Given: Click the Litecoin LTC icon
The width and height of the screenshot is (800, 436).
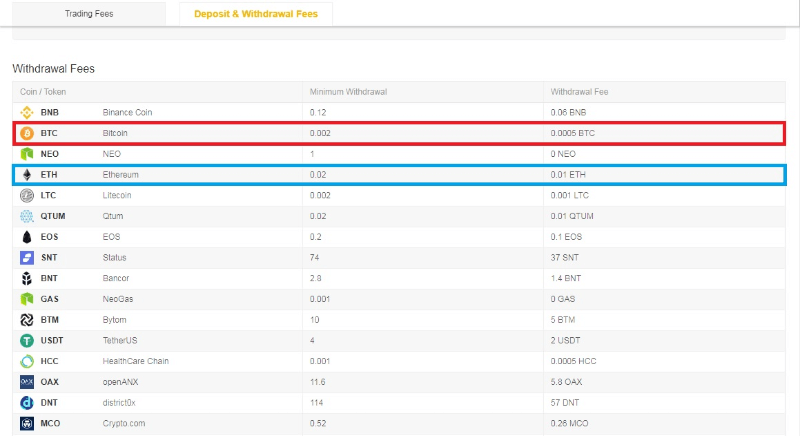Looking at the screenshot, I should [27, 195].
